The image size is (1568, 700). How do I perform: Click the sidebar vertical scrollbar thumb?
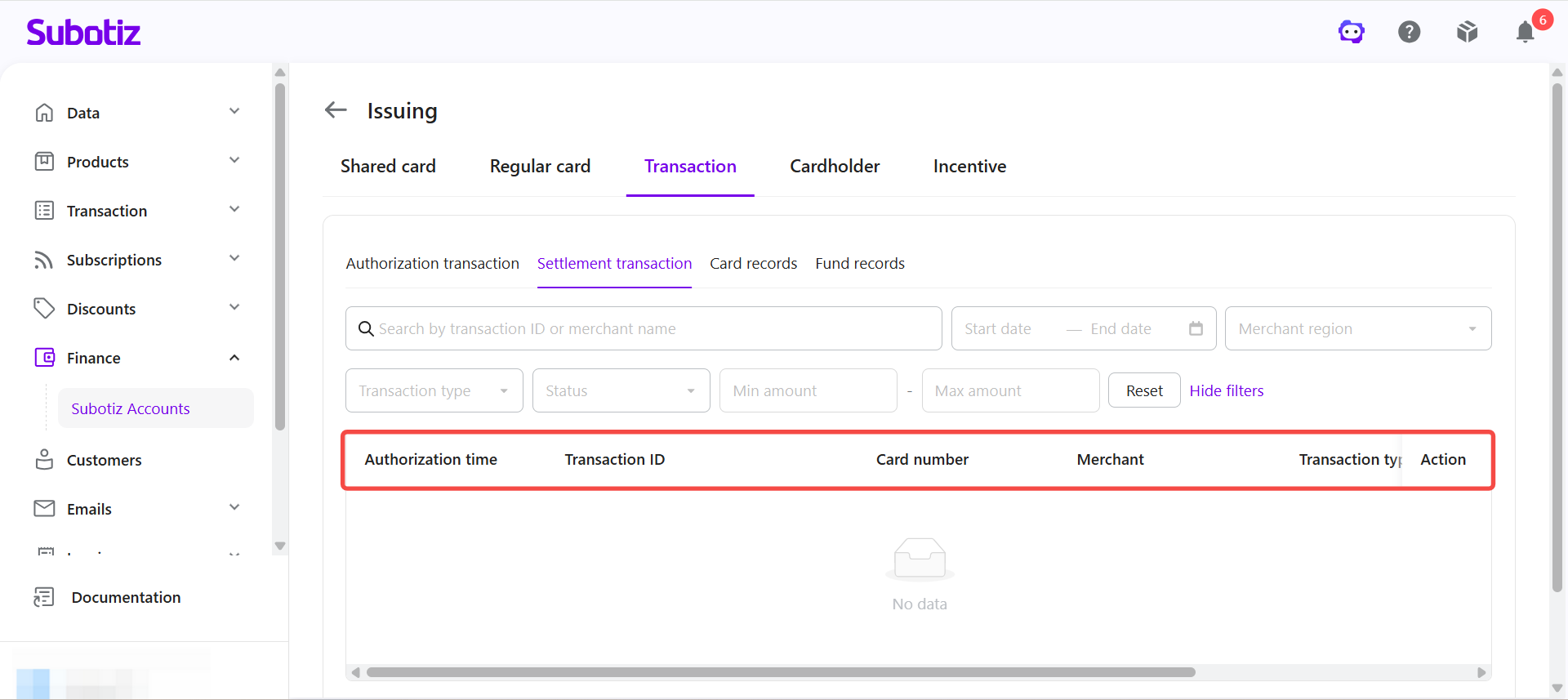tap(280, 256)
